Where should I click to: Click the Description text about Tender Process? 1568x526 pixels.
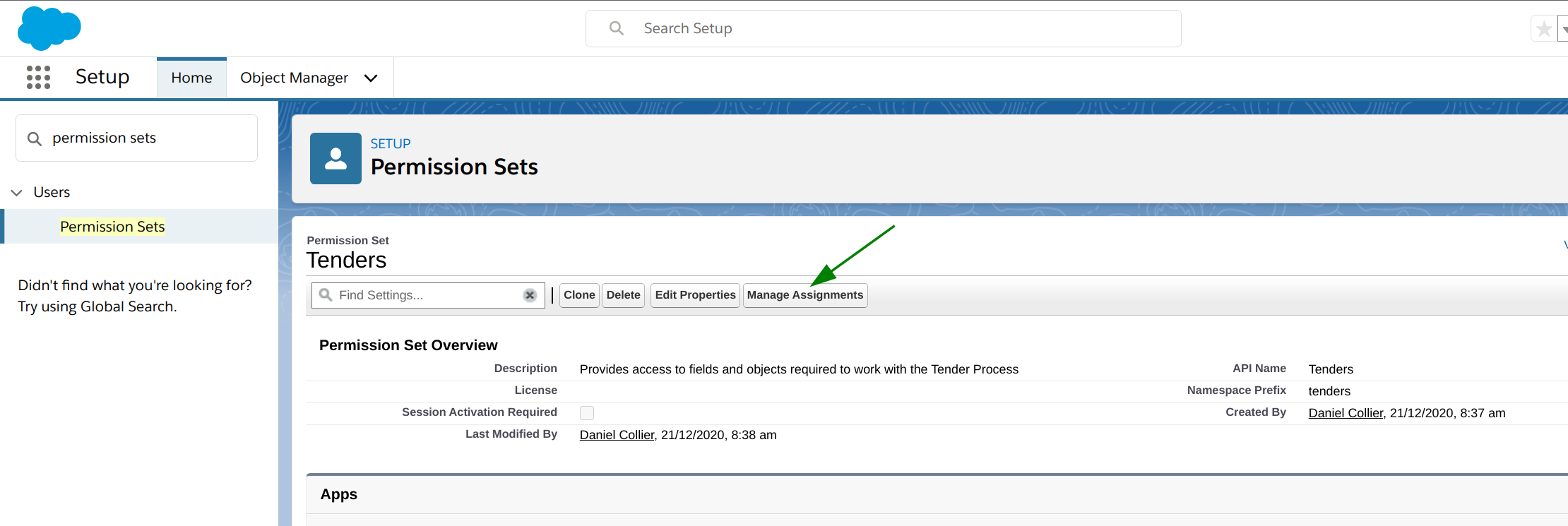click(799, 369)
